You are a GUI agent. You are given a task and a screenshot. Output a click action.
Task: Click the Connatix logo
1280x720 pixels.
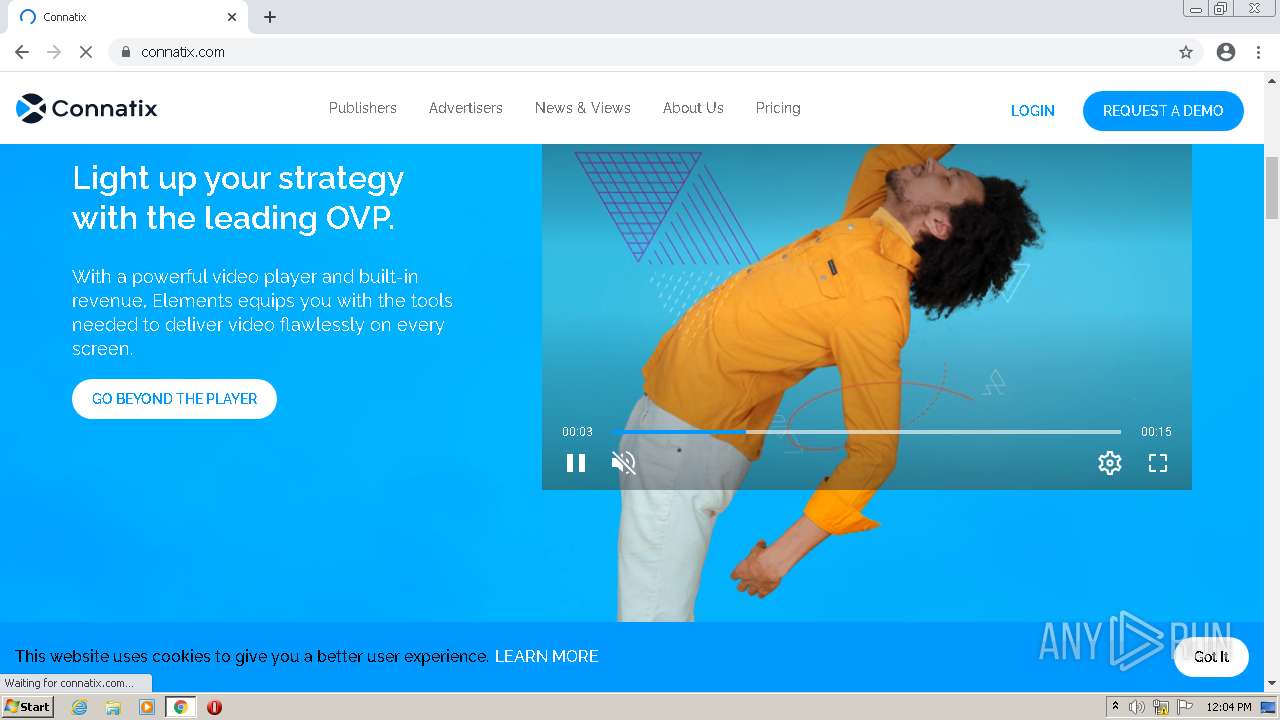(x=87, y=108)
